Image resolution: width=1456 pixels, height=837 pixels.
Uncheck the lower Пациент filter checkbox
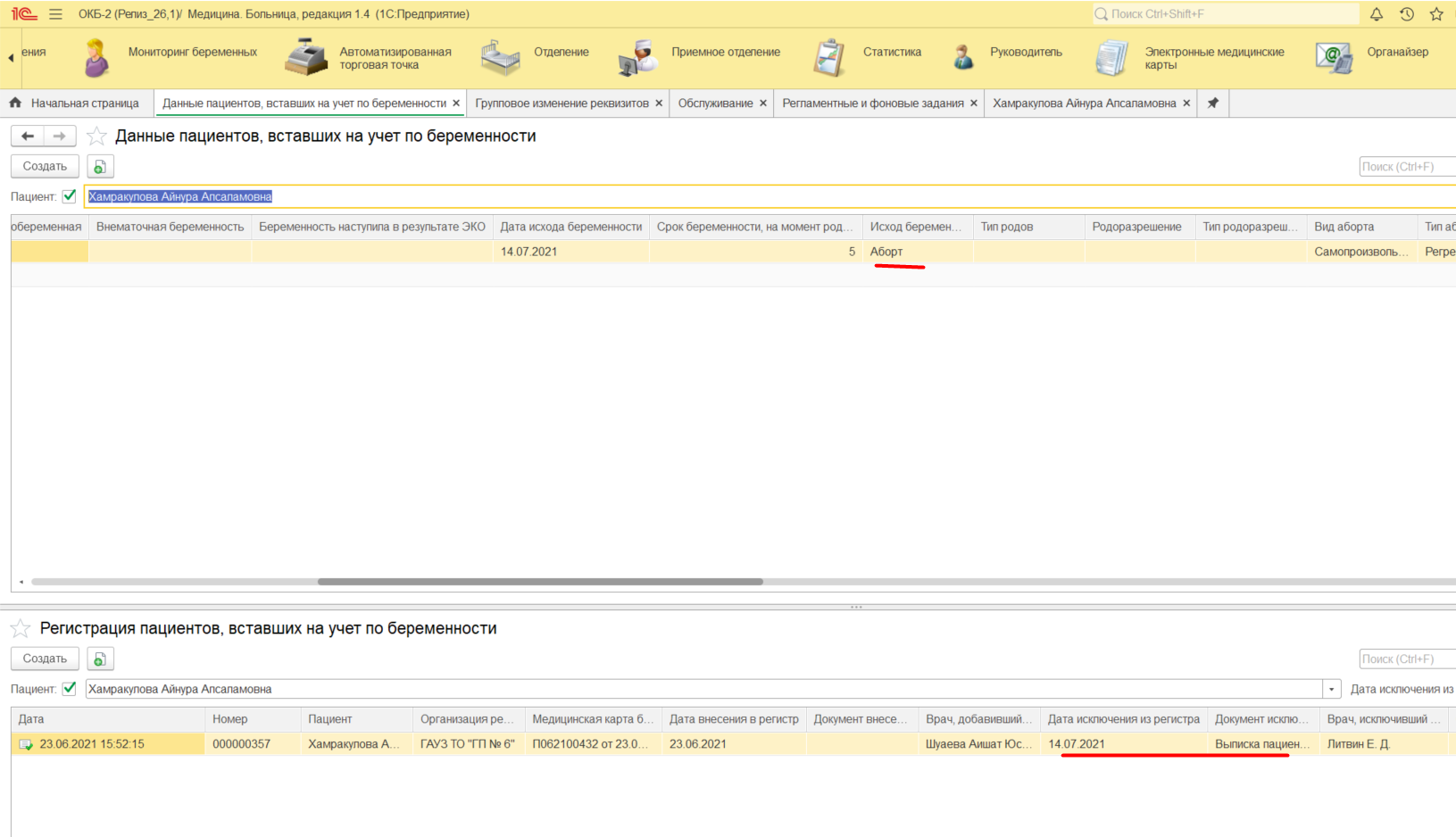click(x=70, y=689)
